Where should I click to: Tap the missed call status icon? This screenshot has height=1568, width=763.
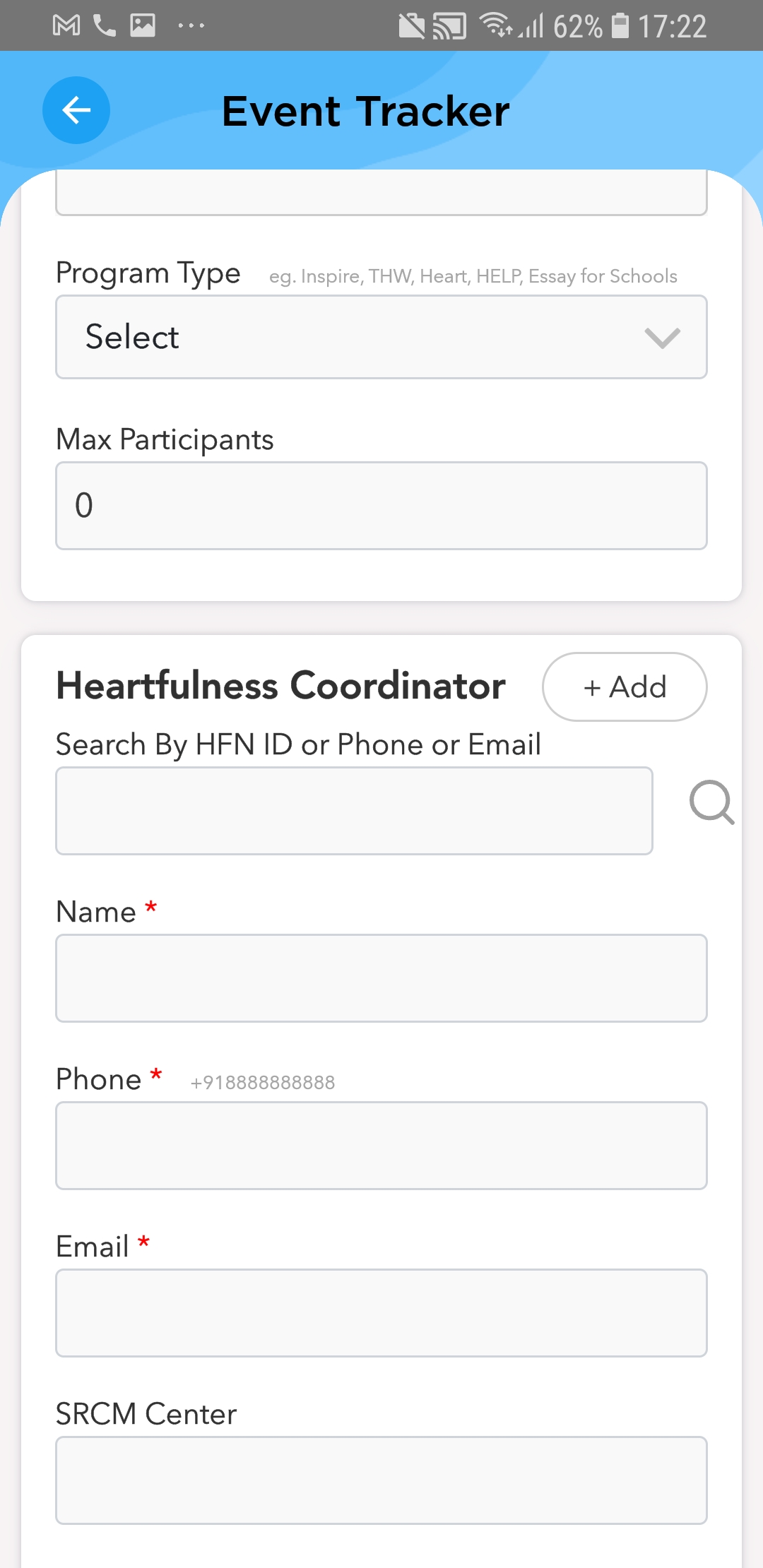pyautogui.click(x=105, y=26)
